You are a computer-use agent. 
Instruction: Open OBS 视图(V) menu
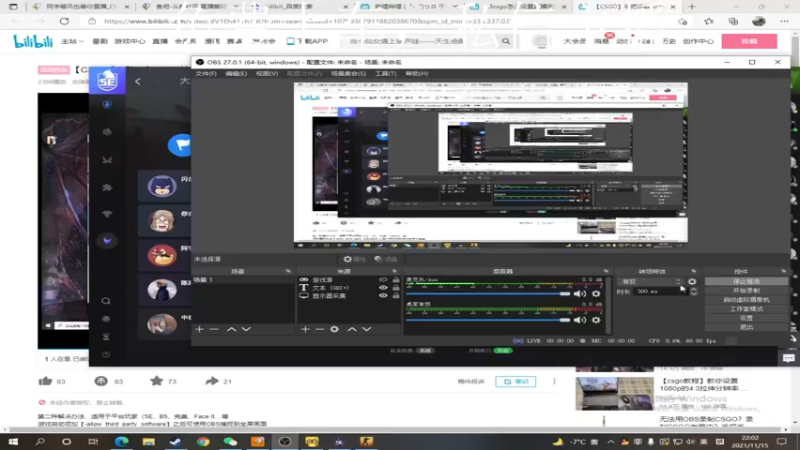pyautogui.click(x=267, y=73)
